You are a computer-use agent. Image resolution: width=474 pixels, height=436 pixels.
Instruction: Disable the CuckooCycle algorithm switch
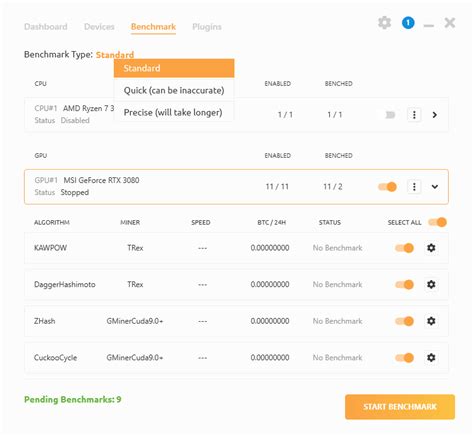tap(404, 358)
